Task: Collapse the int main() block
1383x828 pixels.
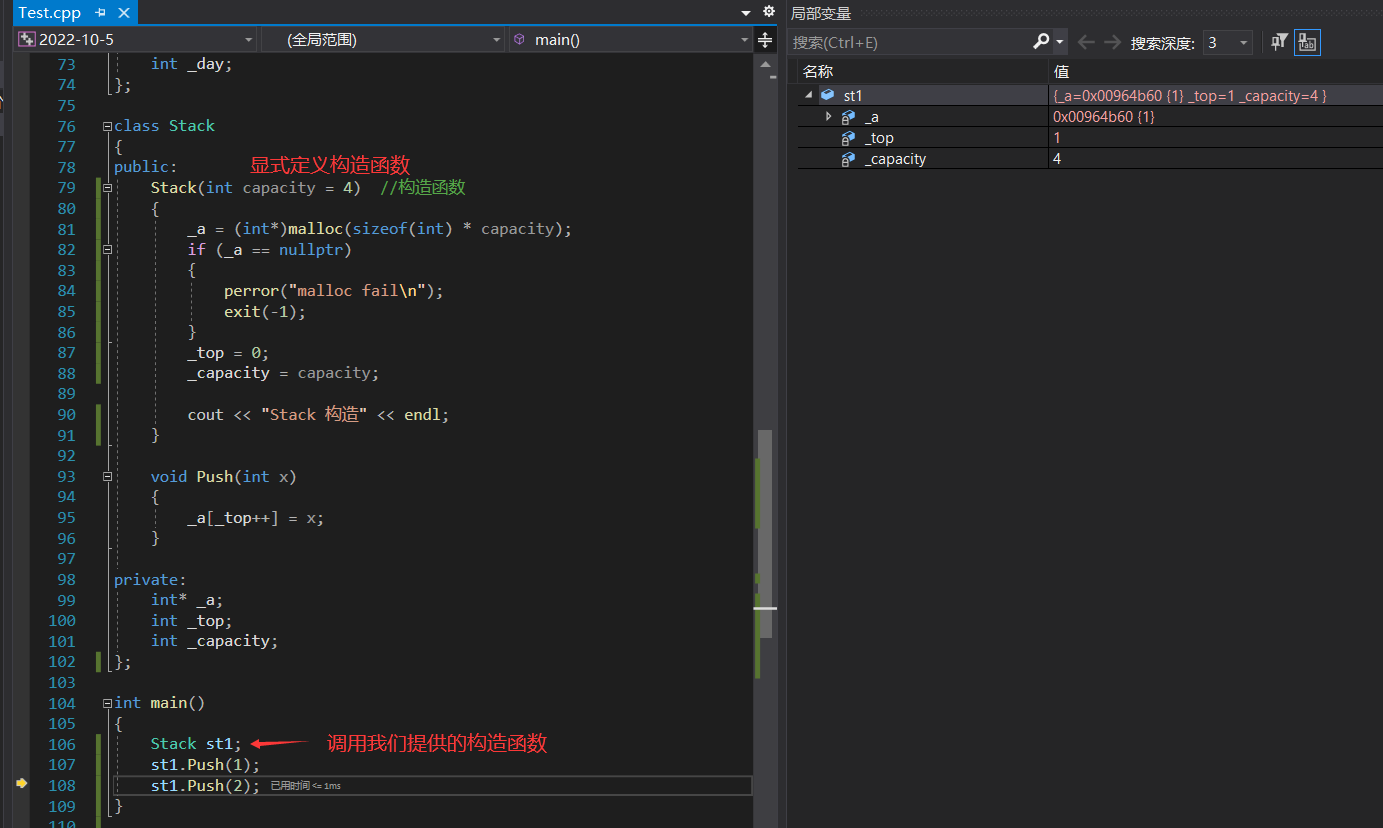Action: 107,704
